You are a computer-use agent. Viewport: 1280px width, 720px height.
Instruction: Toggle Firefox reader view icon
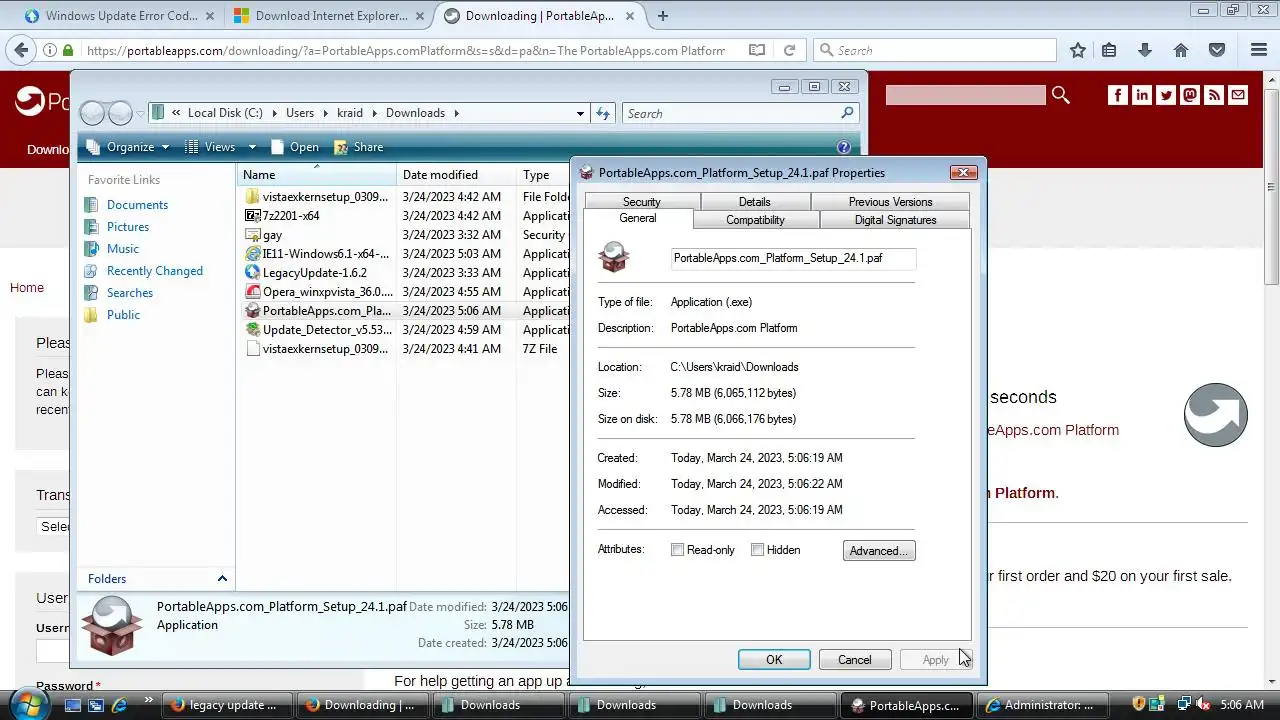tap(757, 50)
